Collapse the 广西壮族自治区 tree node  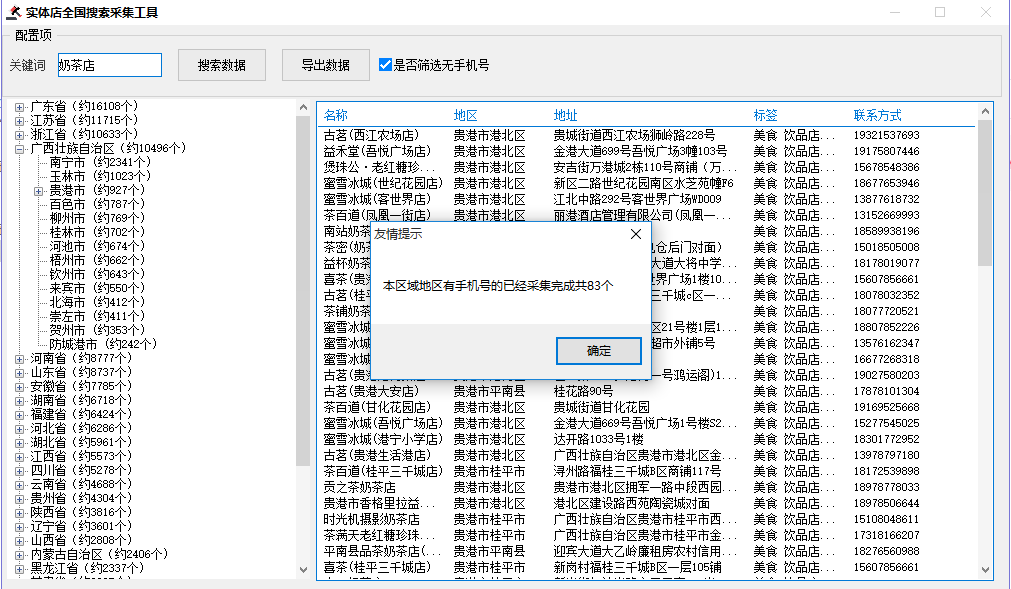[20, 148]
